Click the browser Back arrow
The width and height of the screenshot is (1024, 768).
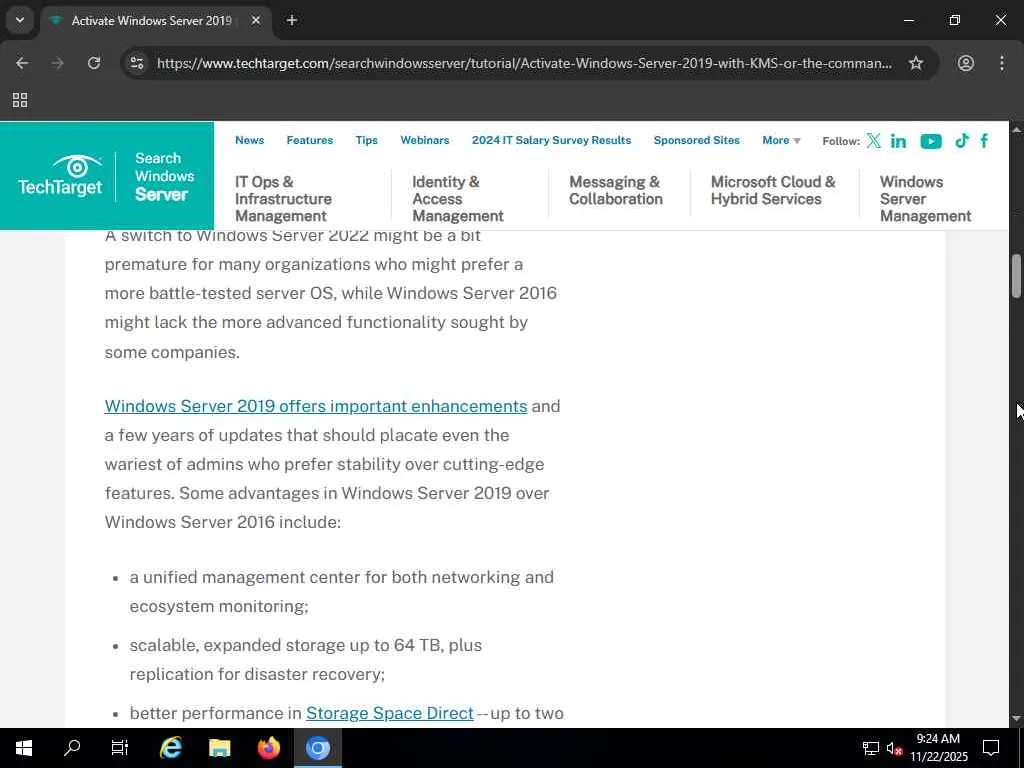(x=22, y=63)
